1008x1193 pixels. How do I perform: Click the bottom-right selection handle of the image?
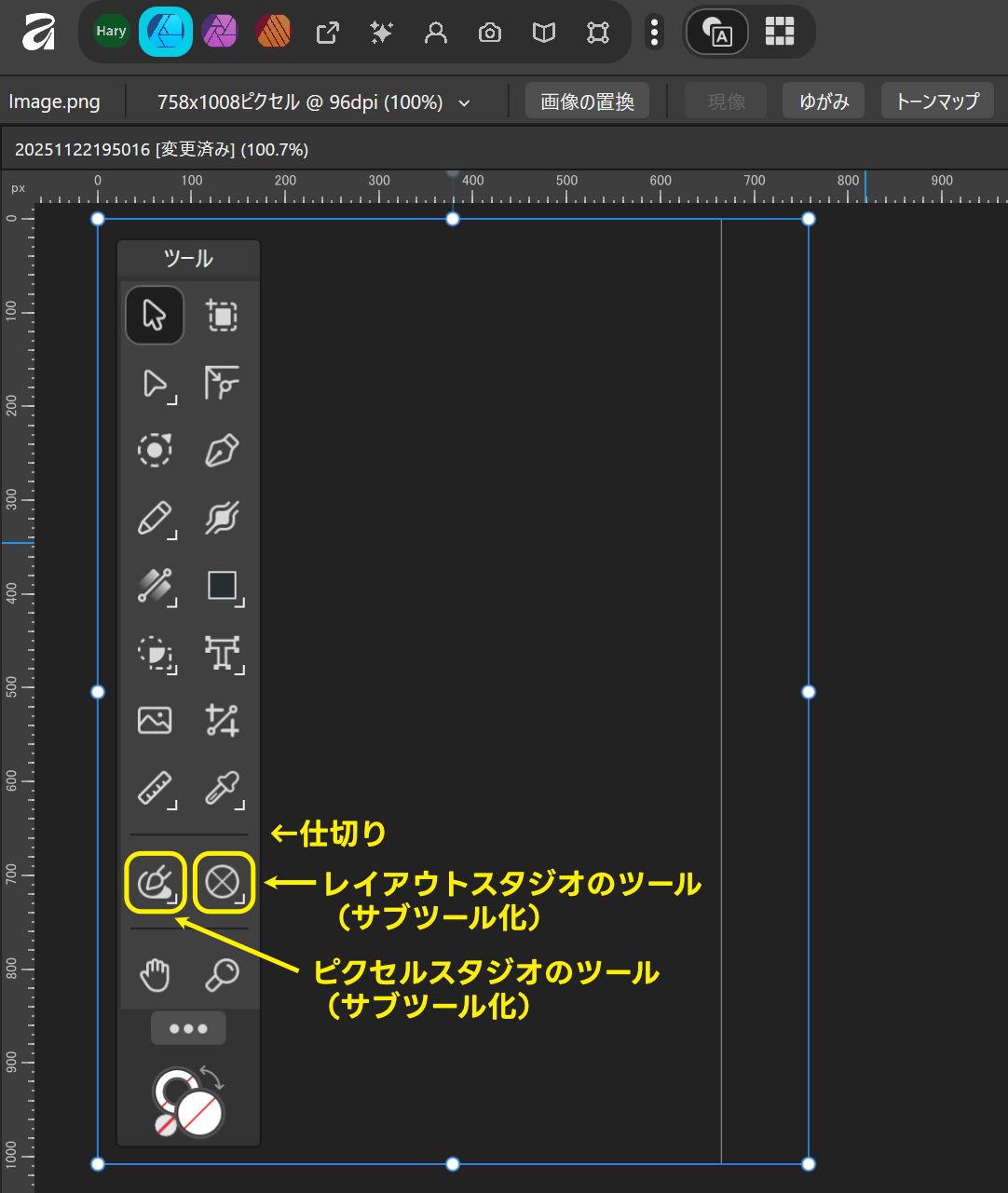[x=809, y=1164]
